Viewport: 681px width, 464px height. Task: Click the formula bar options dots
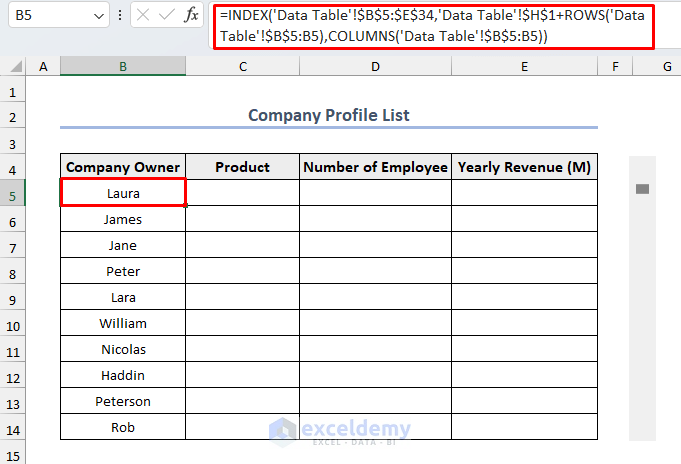coord(120,16)
